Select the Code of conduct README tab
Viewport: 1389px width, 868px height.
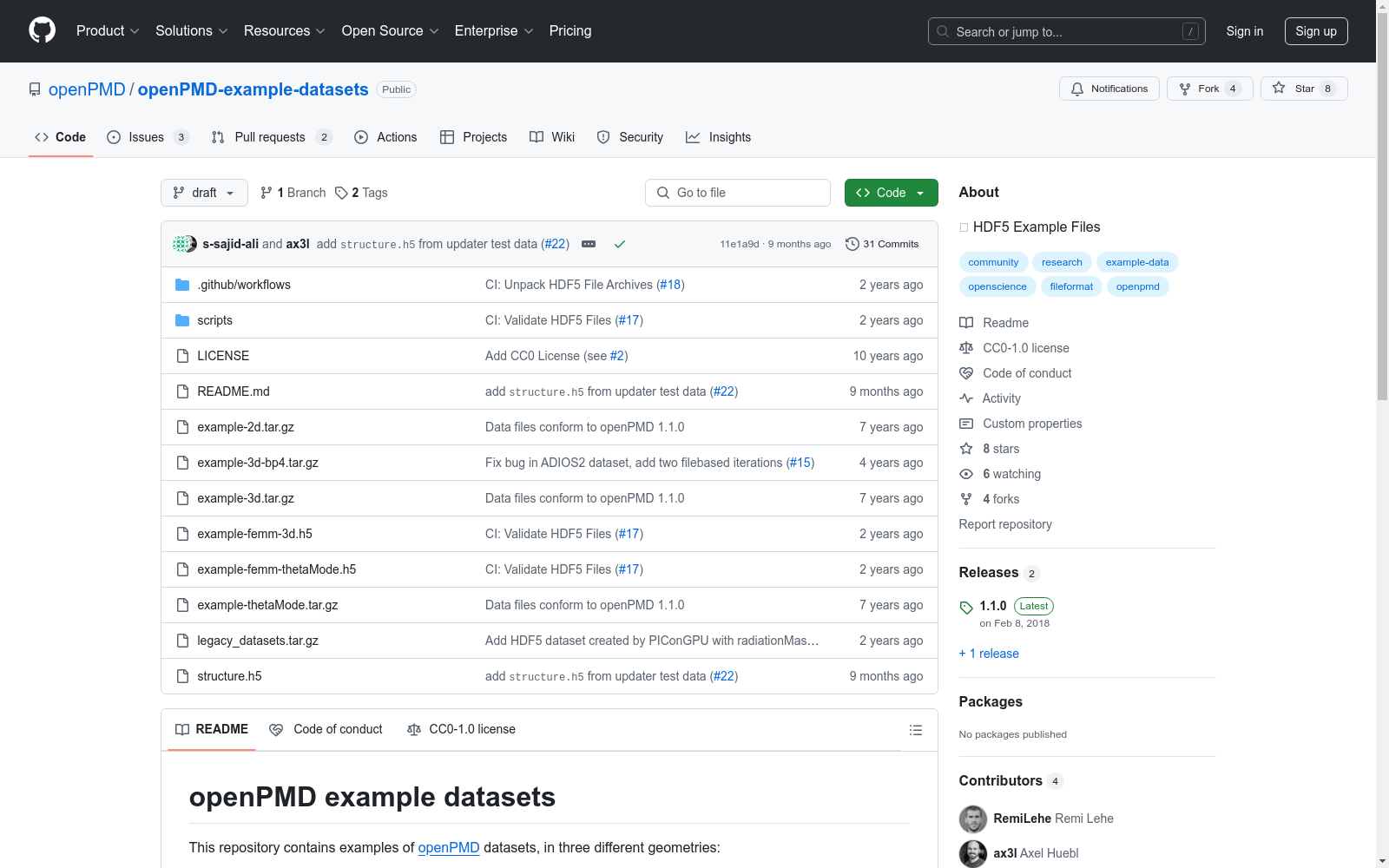click(326, 729)
